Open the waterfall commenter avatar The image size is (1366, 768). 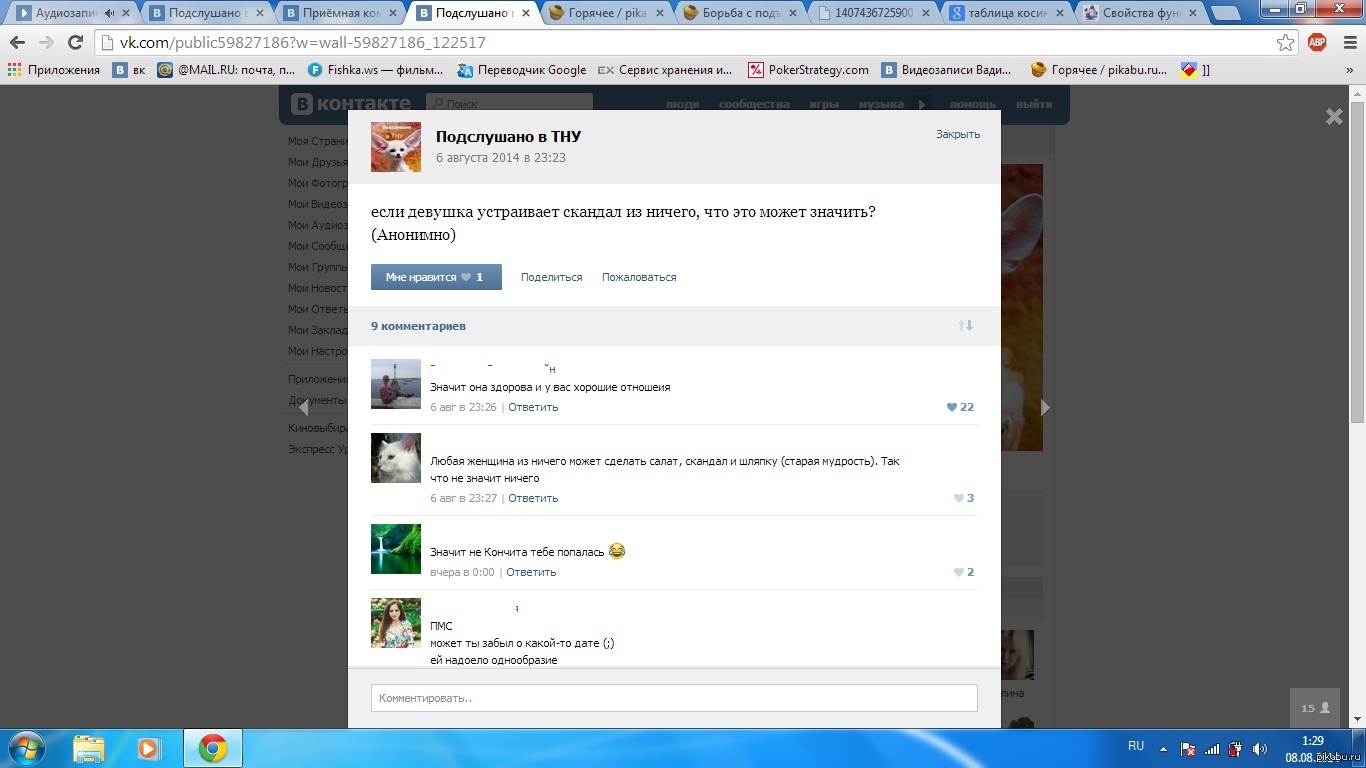(x=396, y=549)
